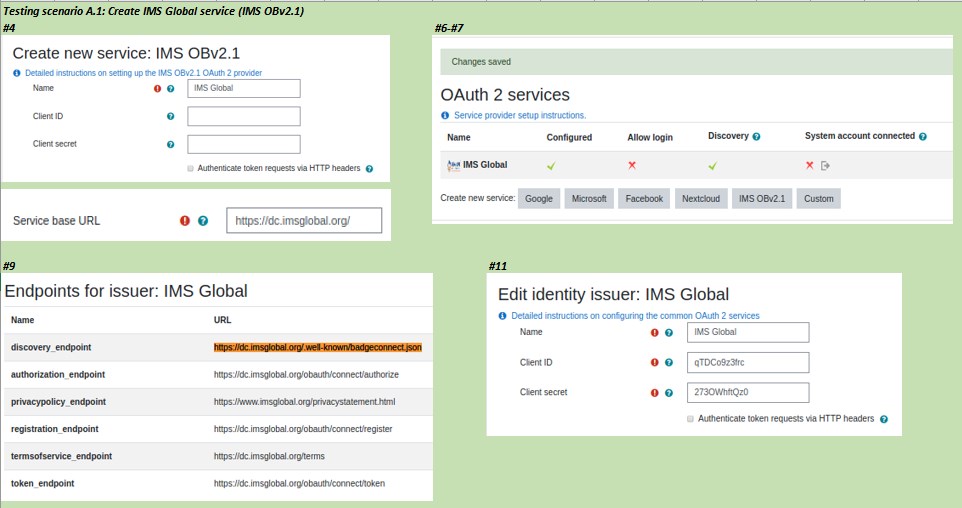Click the registration_endpoint row name
The height and width of the screenshot is (508, 962).
pos(55,429)
